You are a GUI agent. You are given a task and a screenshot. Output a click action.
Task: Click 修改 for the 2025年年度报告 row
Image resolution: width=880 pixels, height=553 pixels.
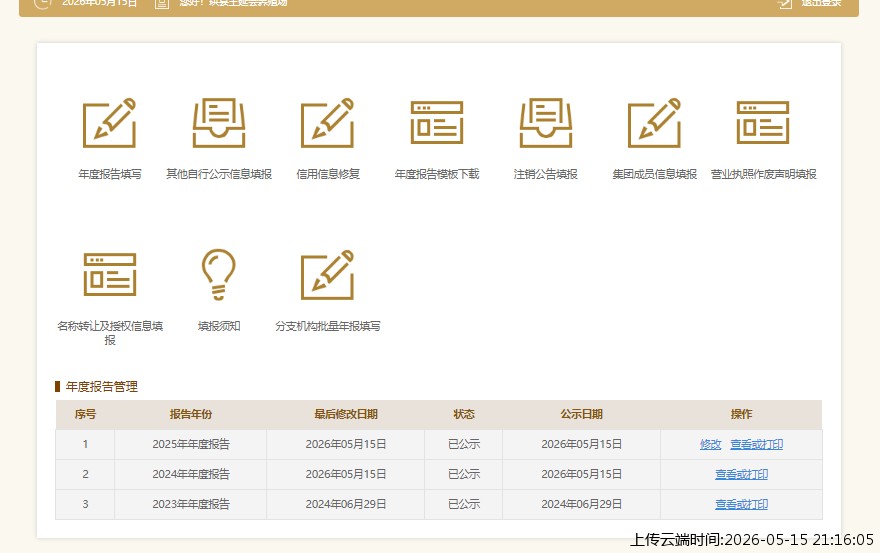point(711,444)
